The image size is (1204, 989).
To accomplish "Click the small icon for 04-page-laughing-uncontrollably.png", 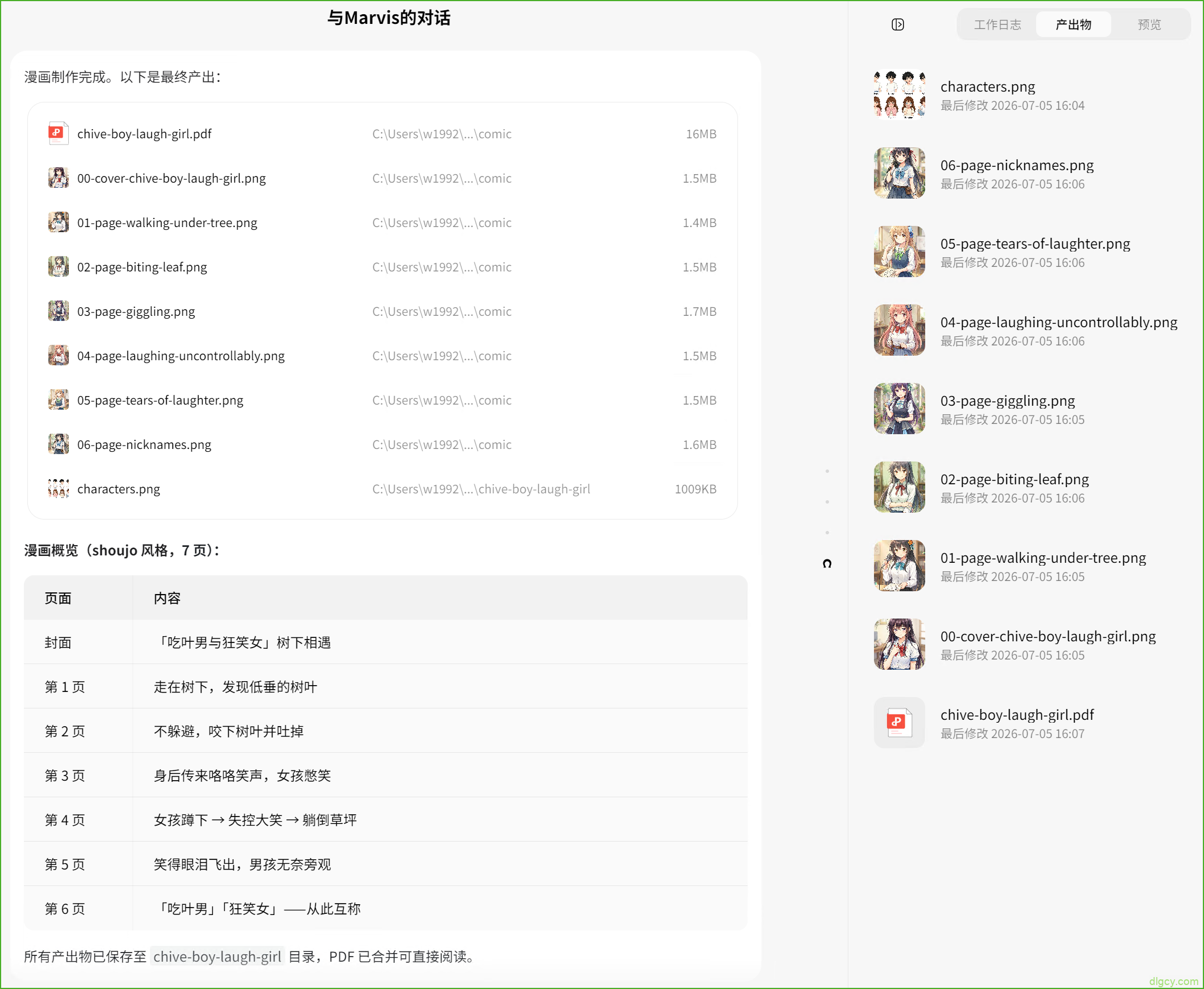I will (x=58, y=356).
